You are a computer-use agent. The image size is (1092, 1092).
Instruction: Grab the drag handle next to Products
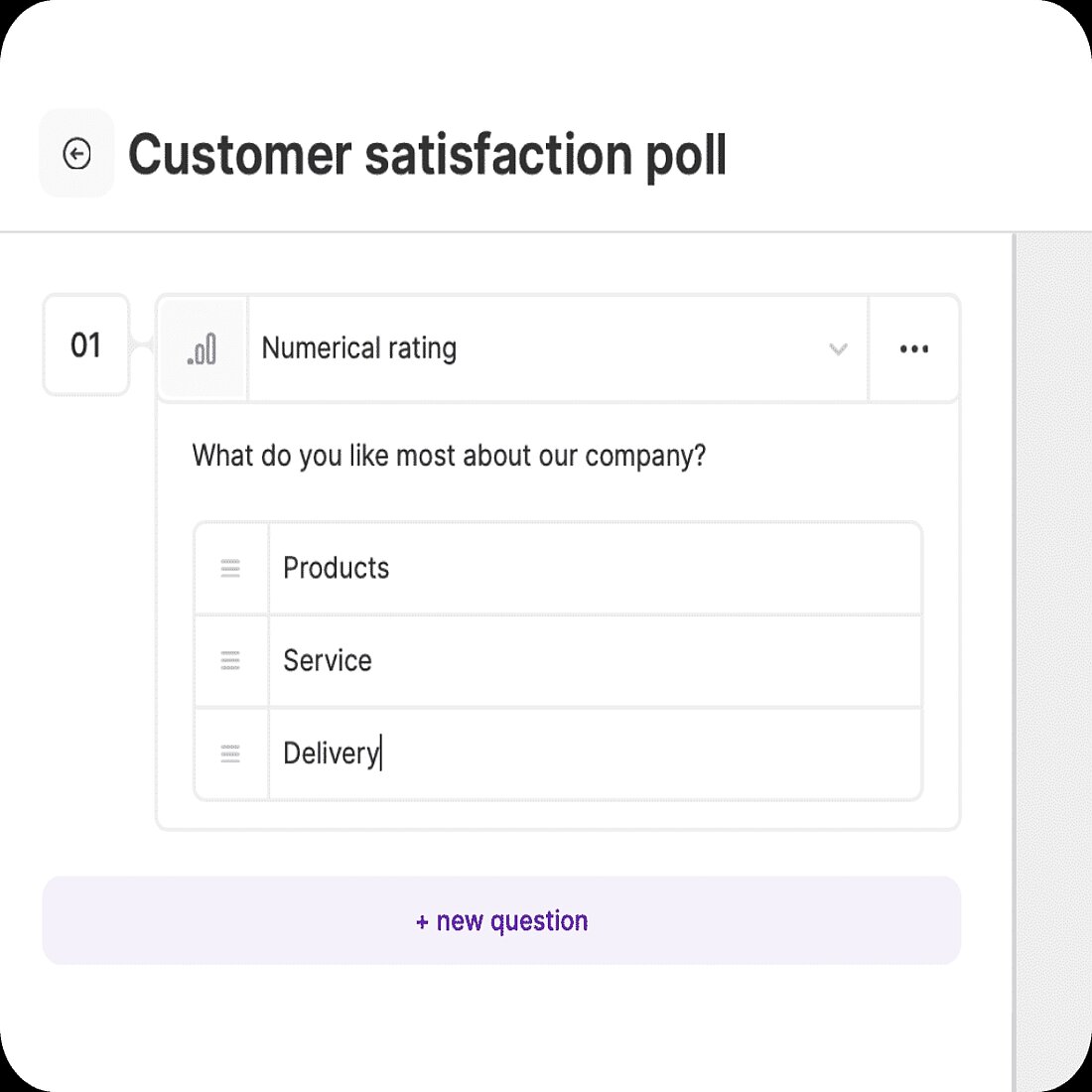tap(230, 569)
